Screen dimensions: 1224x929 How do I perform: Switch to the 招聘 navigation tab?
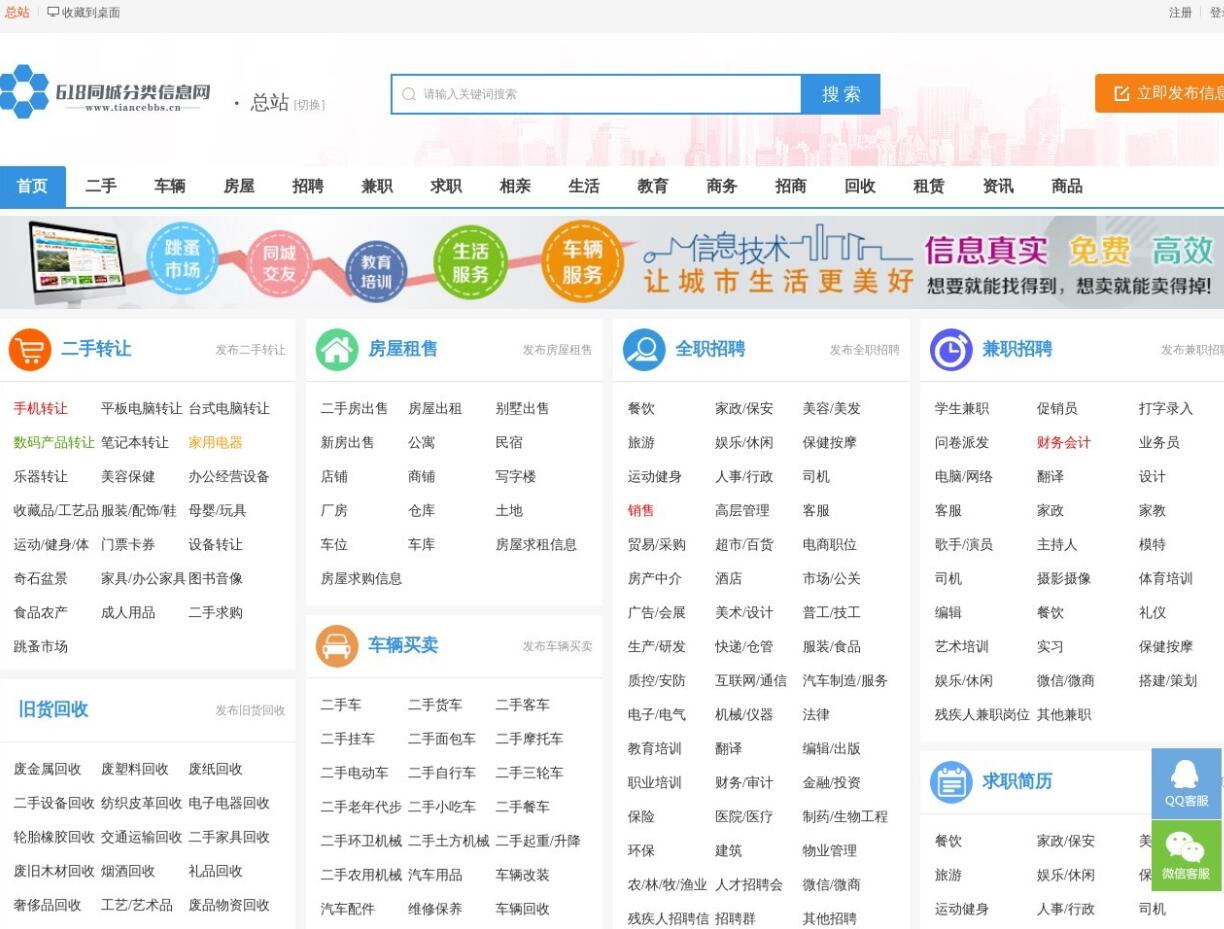(308, 186)
